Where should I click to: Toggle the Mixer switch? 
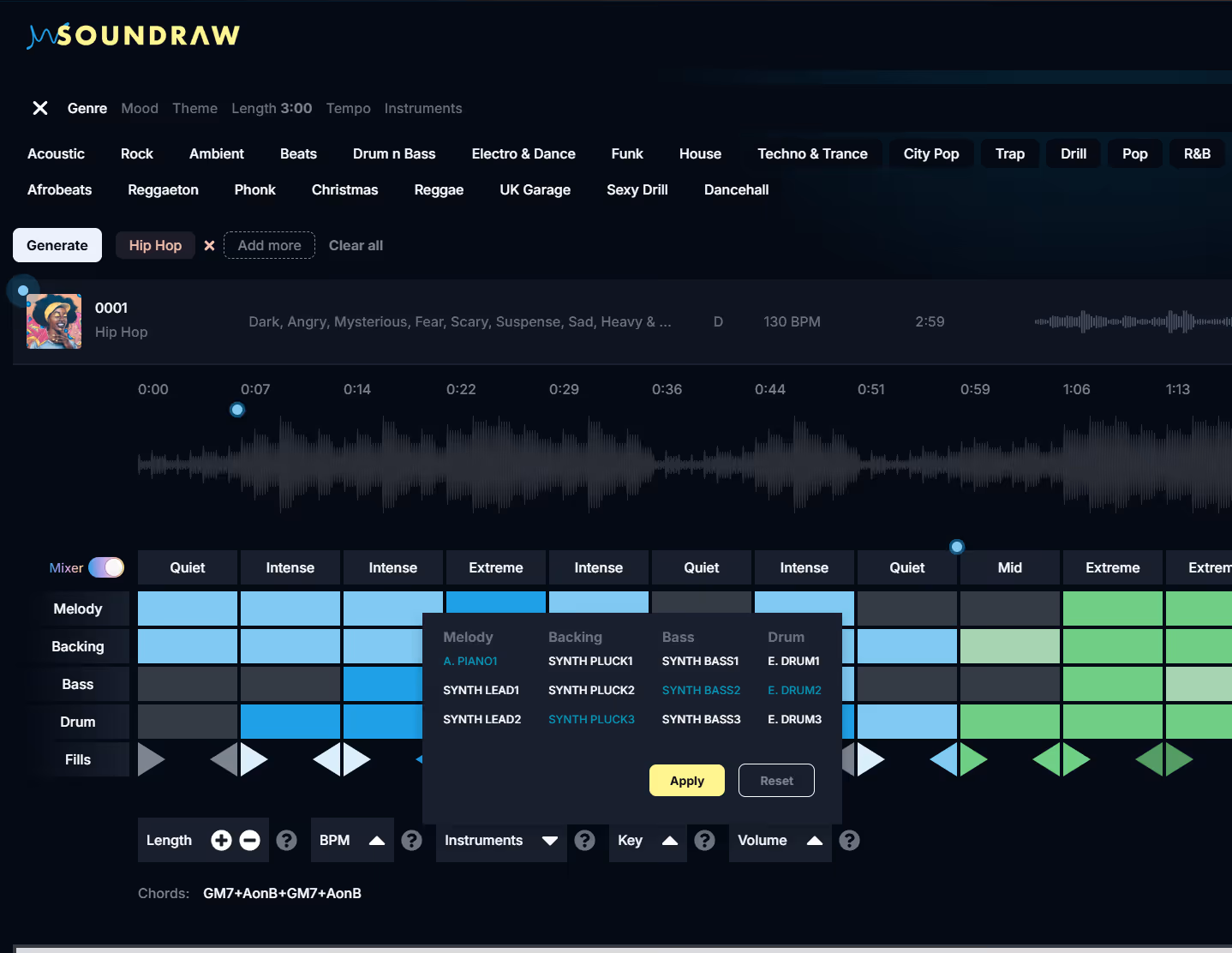click(106, 567)
